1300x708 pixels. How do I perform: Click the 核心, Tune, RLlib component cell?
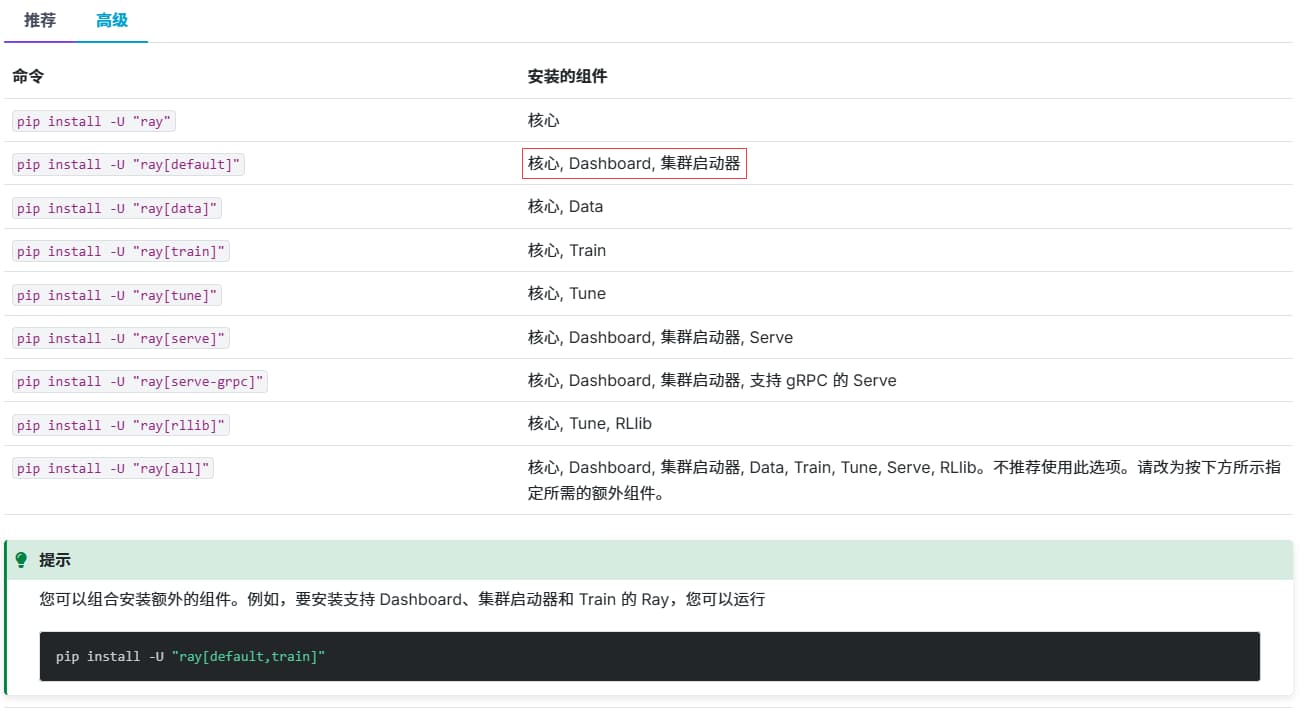590,424
